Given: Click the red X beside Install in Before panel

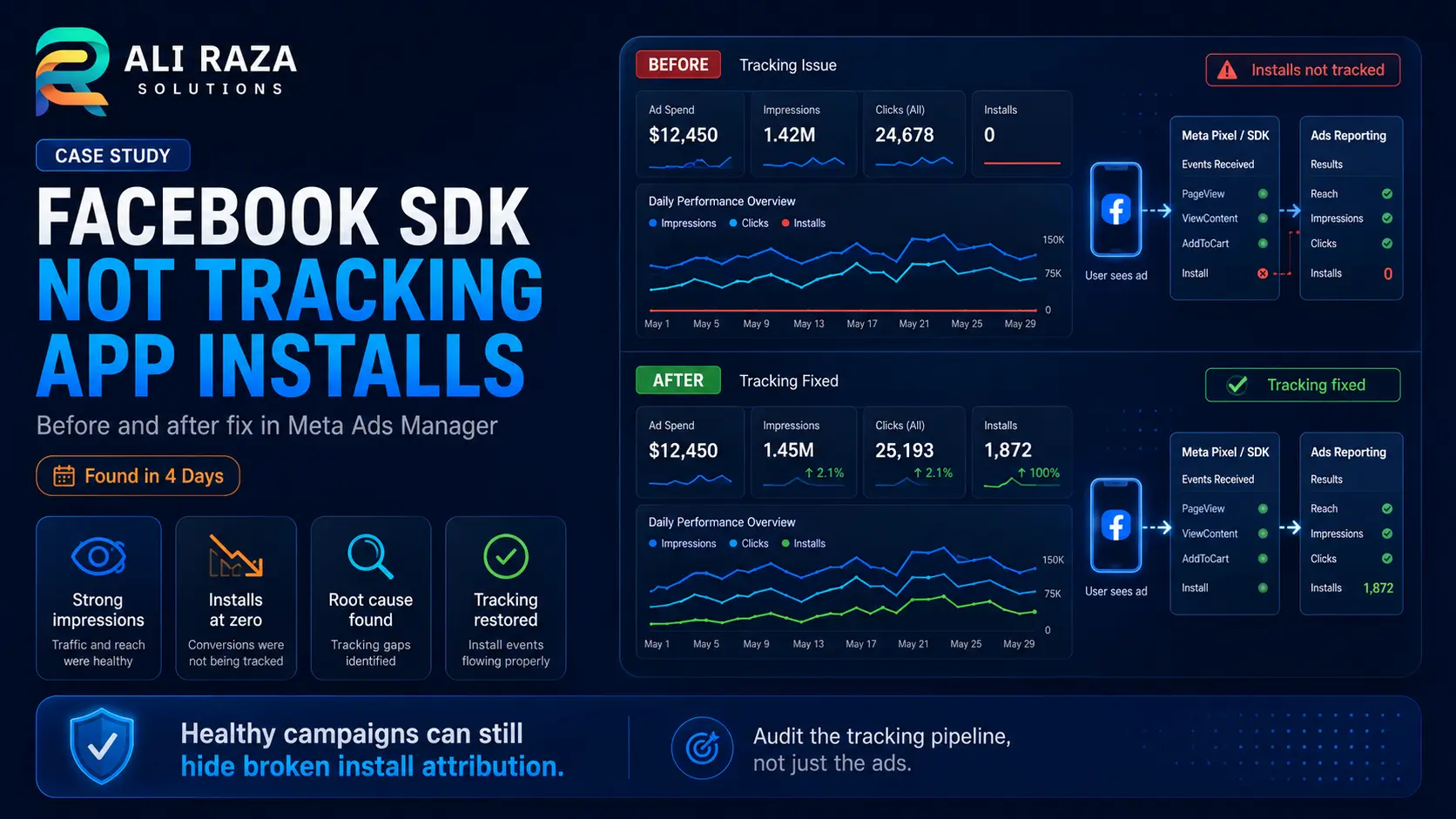Looking at the screenshot, I should (x=1263, y=273).
